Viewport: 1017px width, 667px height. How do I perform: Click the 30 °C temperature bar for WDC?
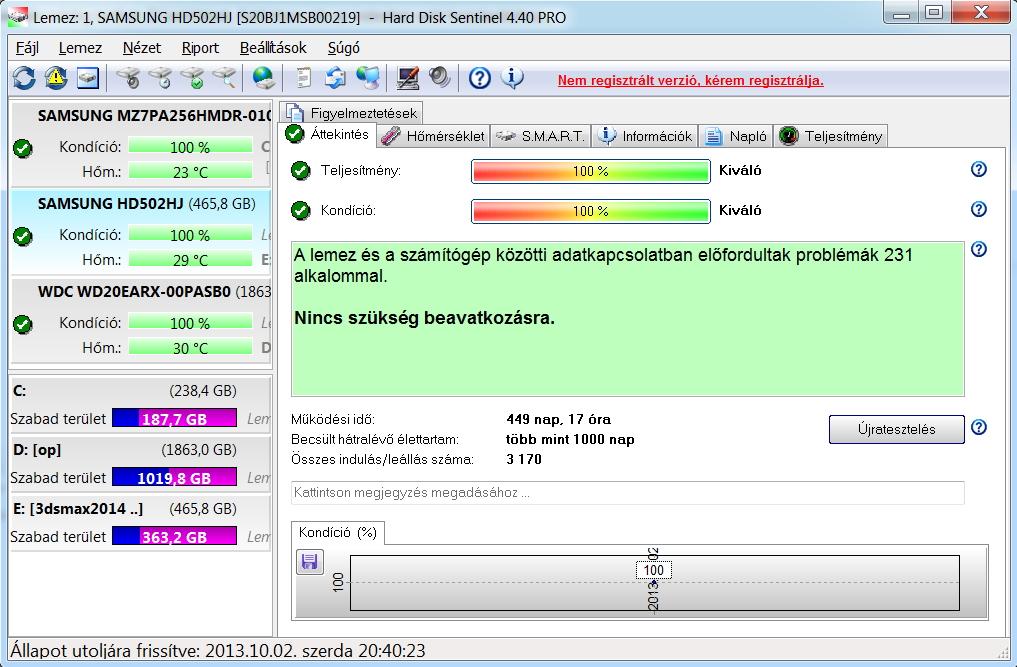(x=190, y=348)
